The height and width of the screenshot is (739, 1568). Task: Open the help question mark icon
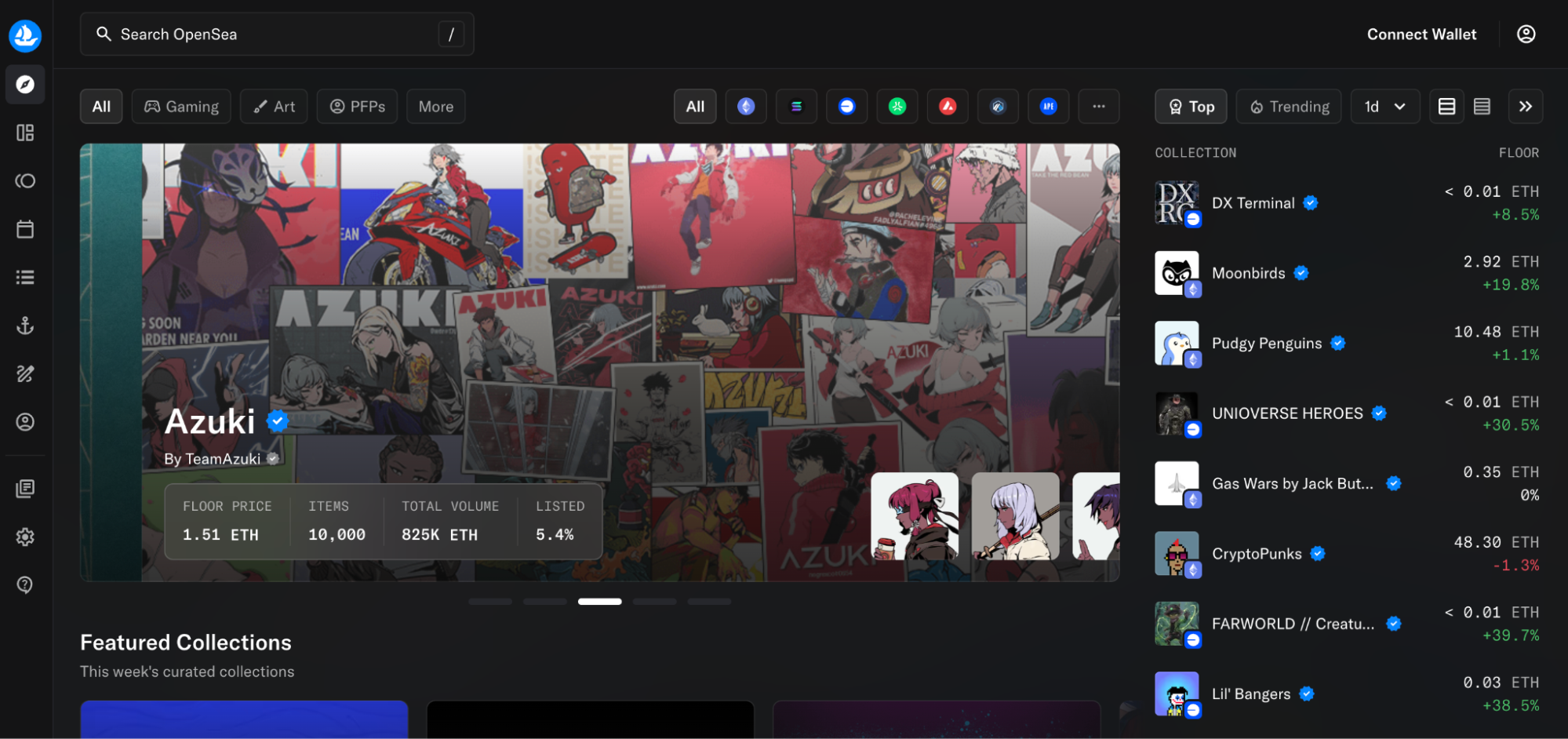click(25, 584)
